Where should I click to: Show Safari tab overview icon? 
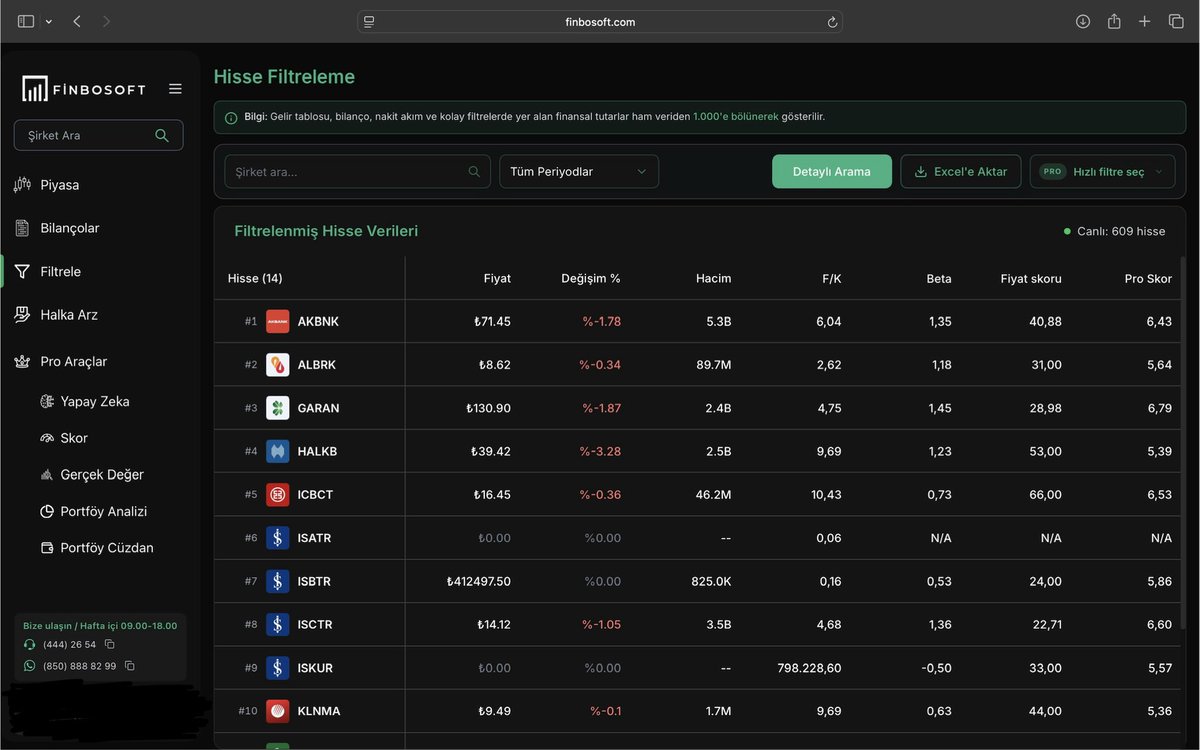pos(1176,21)
